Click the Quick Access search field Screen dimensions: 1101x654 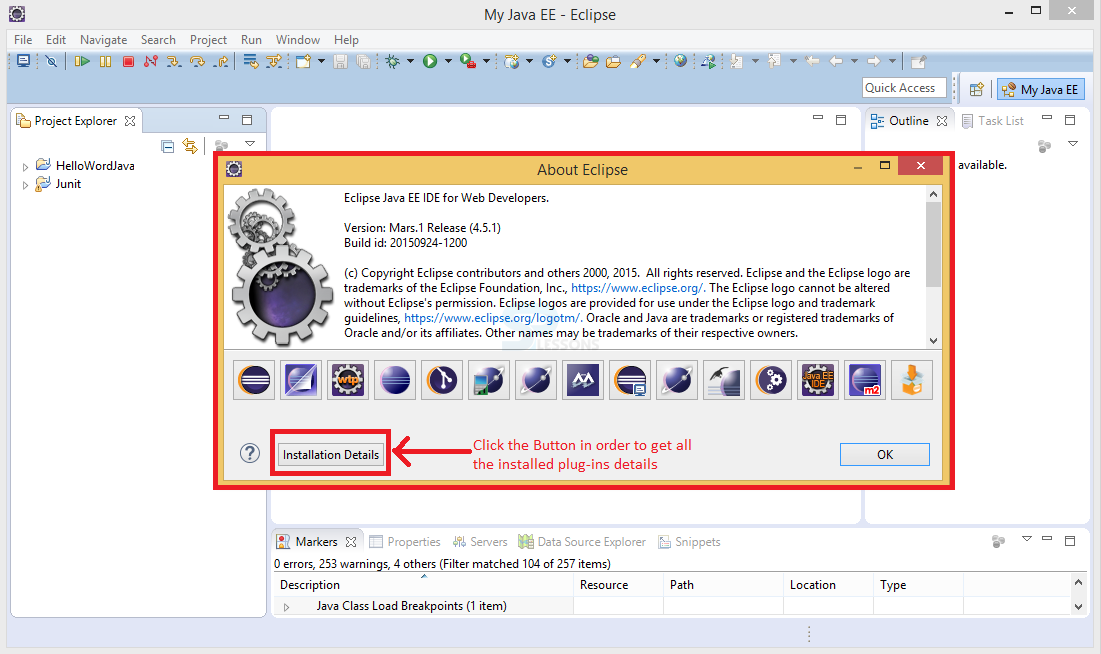click(904, 88)
